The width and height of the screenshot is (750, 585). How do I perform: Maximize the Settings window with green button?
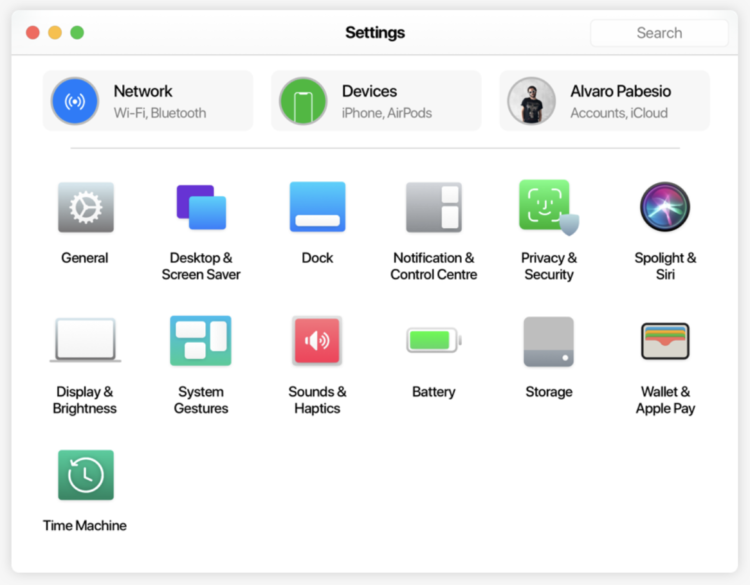77,33
